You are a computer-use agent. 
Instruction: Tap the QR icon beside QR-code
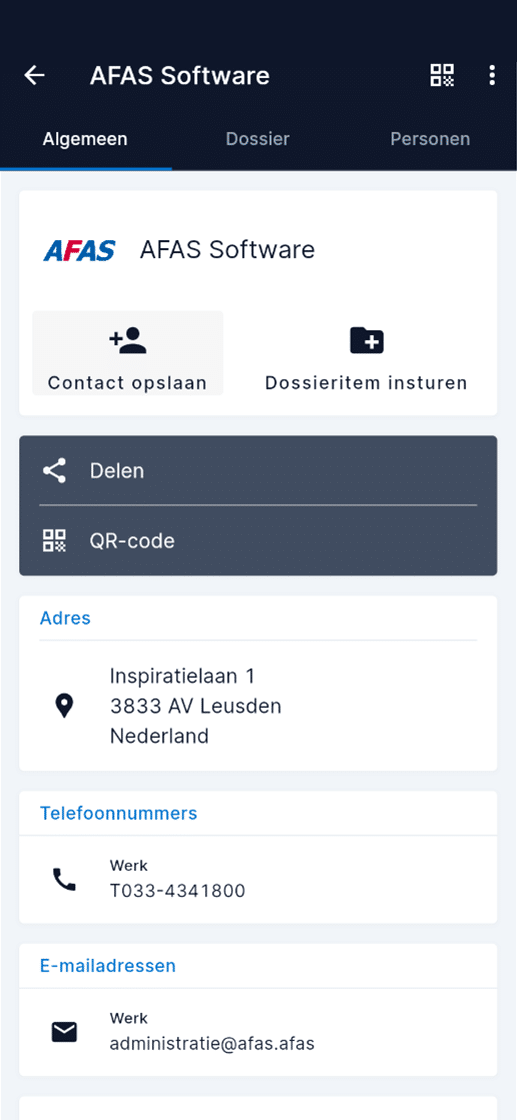(54, 541)
